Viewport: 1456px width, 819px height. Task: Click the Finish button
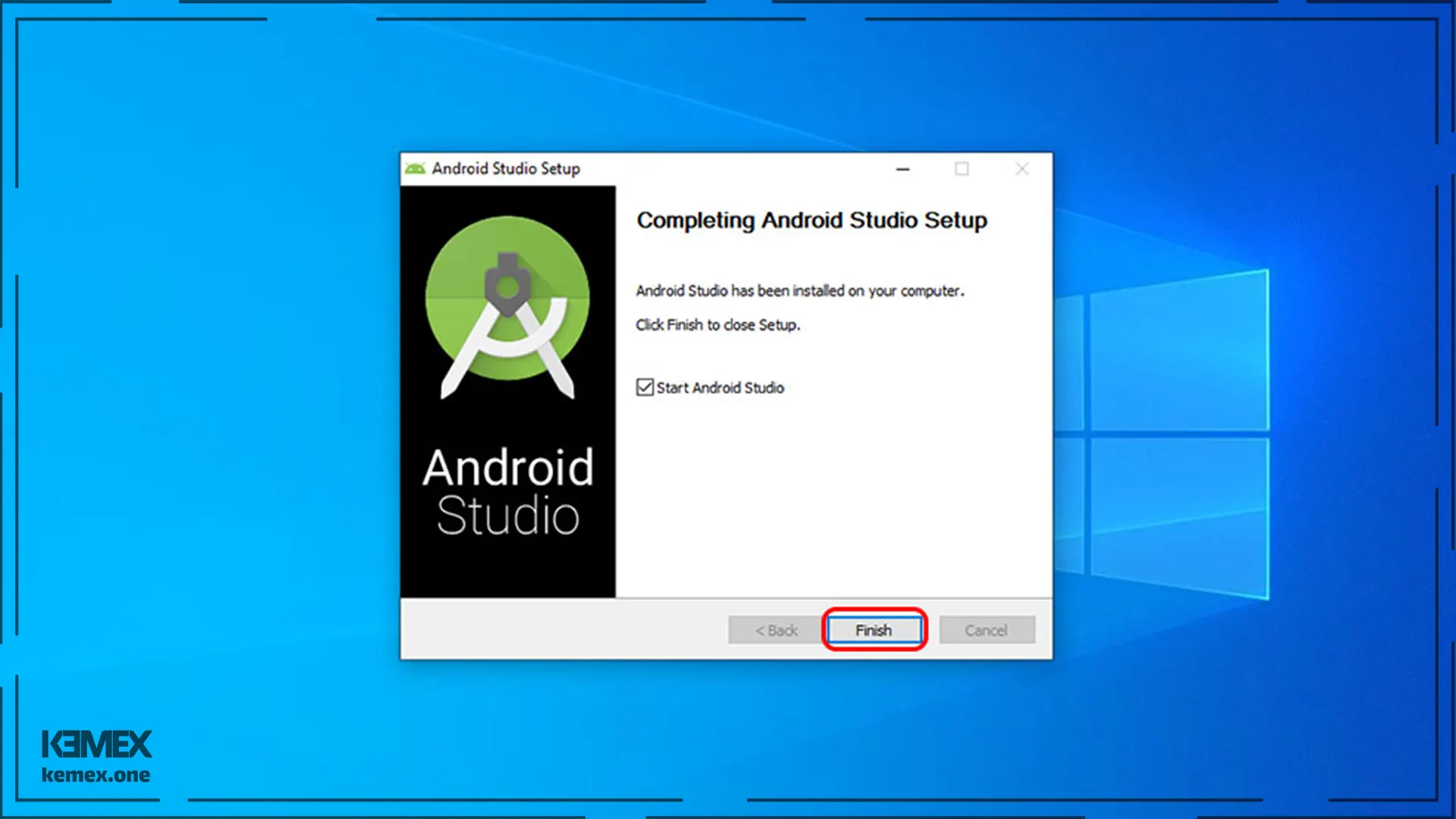click(874, 630)
